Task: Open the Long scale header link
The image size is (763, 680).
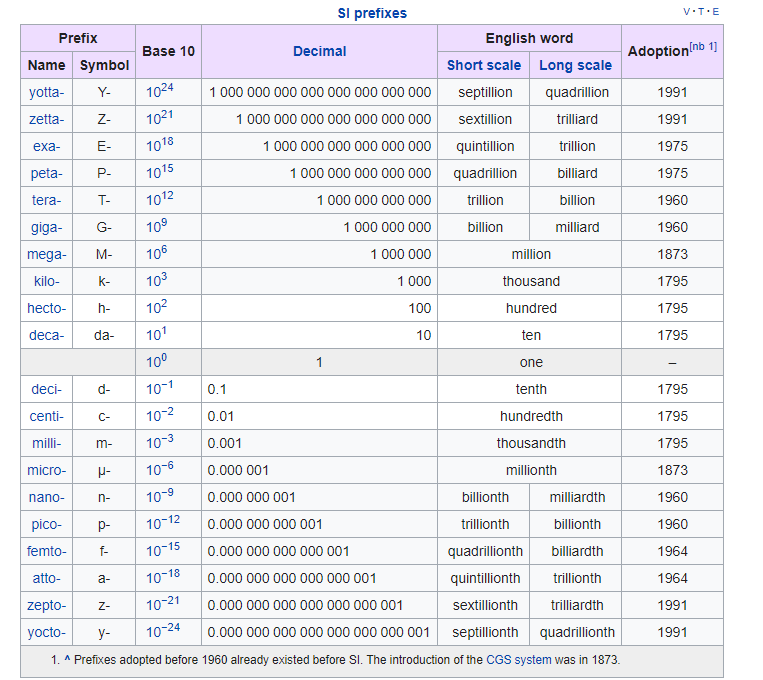Action: 575,65
